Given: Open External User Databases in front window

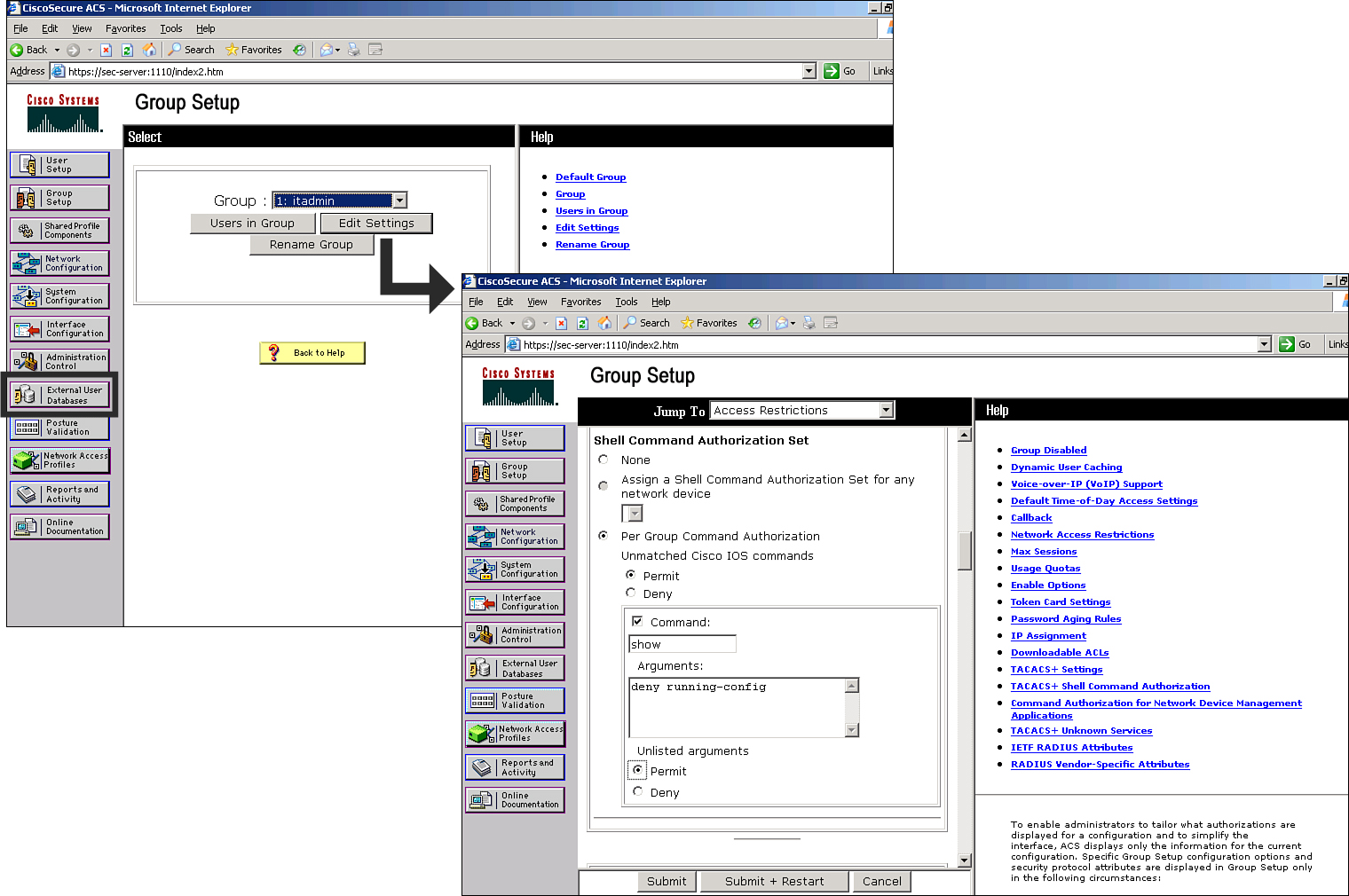Looking at the screenshot, I should 515,668.
